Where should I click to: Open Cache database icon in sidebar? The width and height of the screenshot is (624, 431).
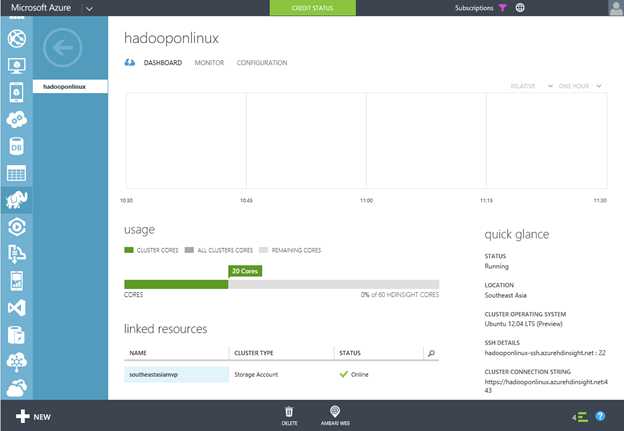coord(16,335)
